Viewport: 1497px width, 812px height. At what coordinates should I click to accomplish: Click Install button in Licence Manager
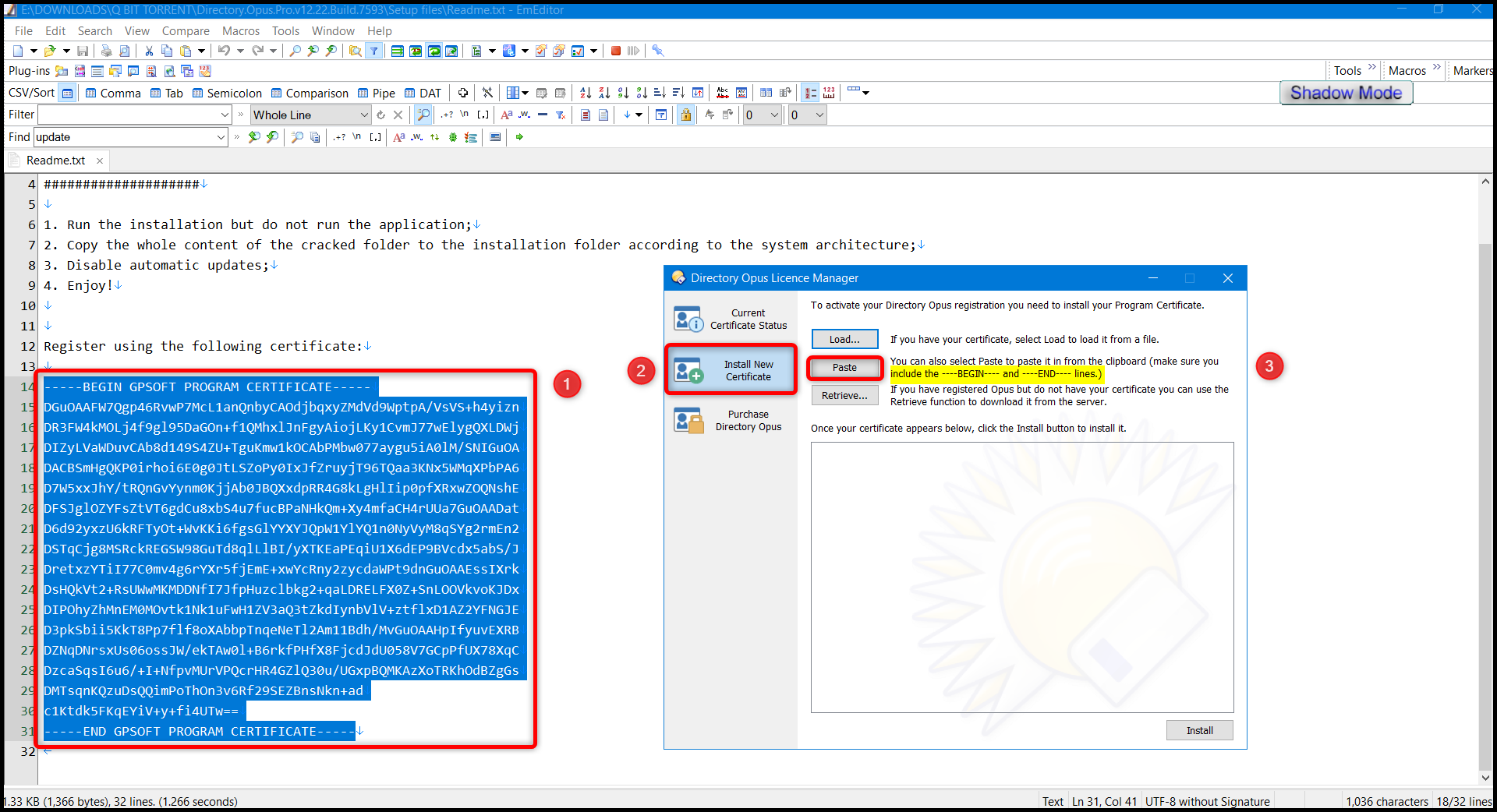(x=1199, y=730)
